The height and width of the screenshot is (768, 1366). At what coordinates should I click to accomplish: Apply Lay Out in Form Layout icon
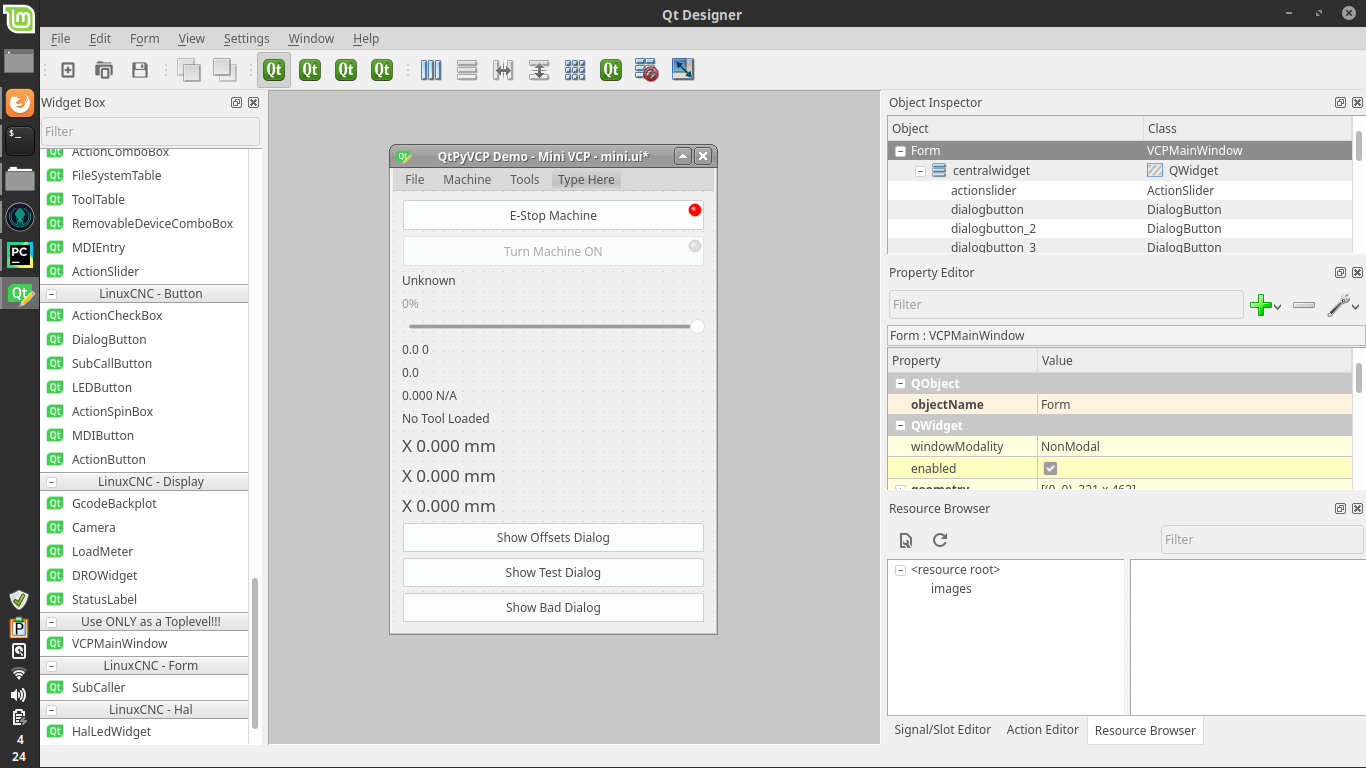coord(611,70)
